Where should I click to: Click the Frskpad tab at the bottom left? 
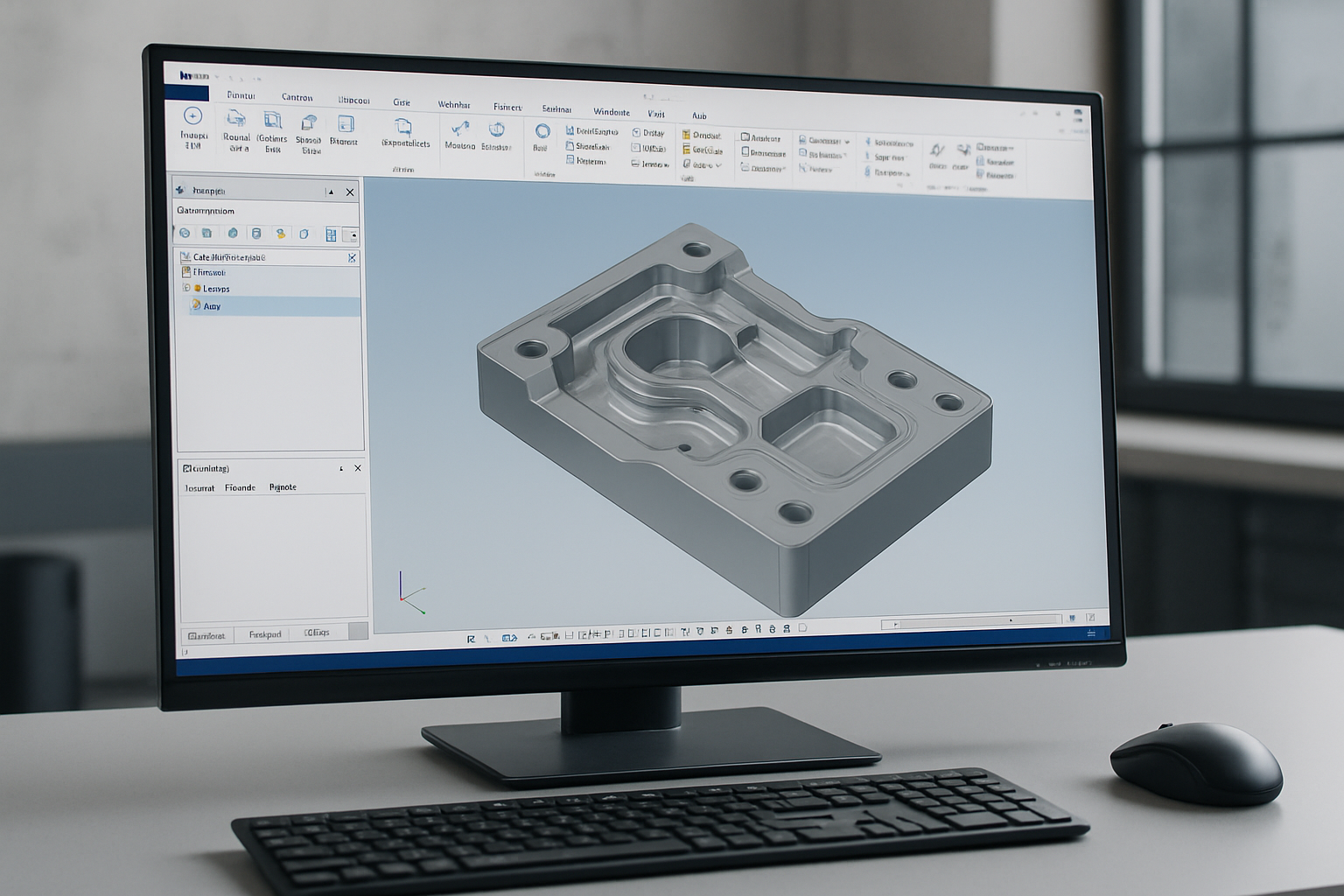[x=265, y=634]
